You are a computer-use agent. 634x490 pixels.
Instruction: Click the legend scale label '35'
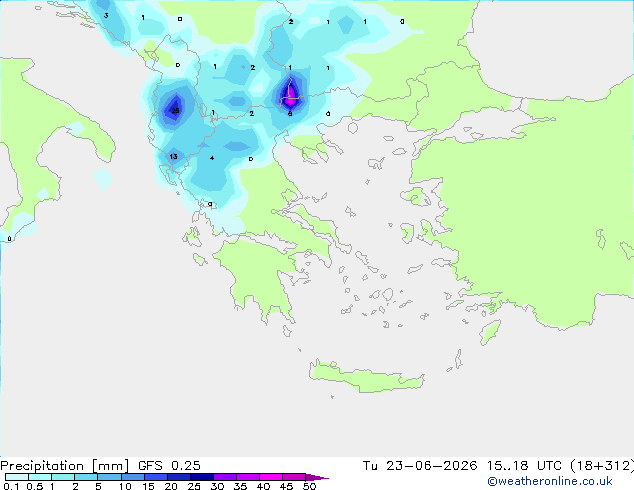(x=240, y=486)
